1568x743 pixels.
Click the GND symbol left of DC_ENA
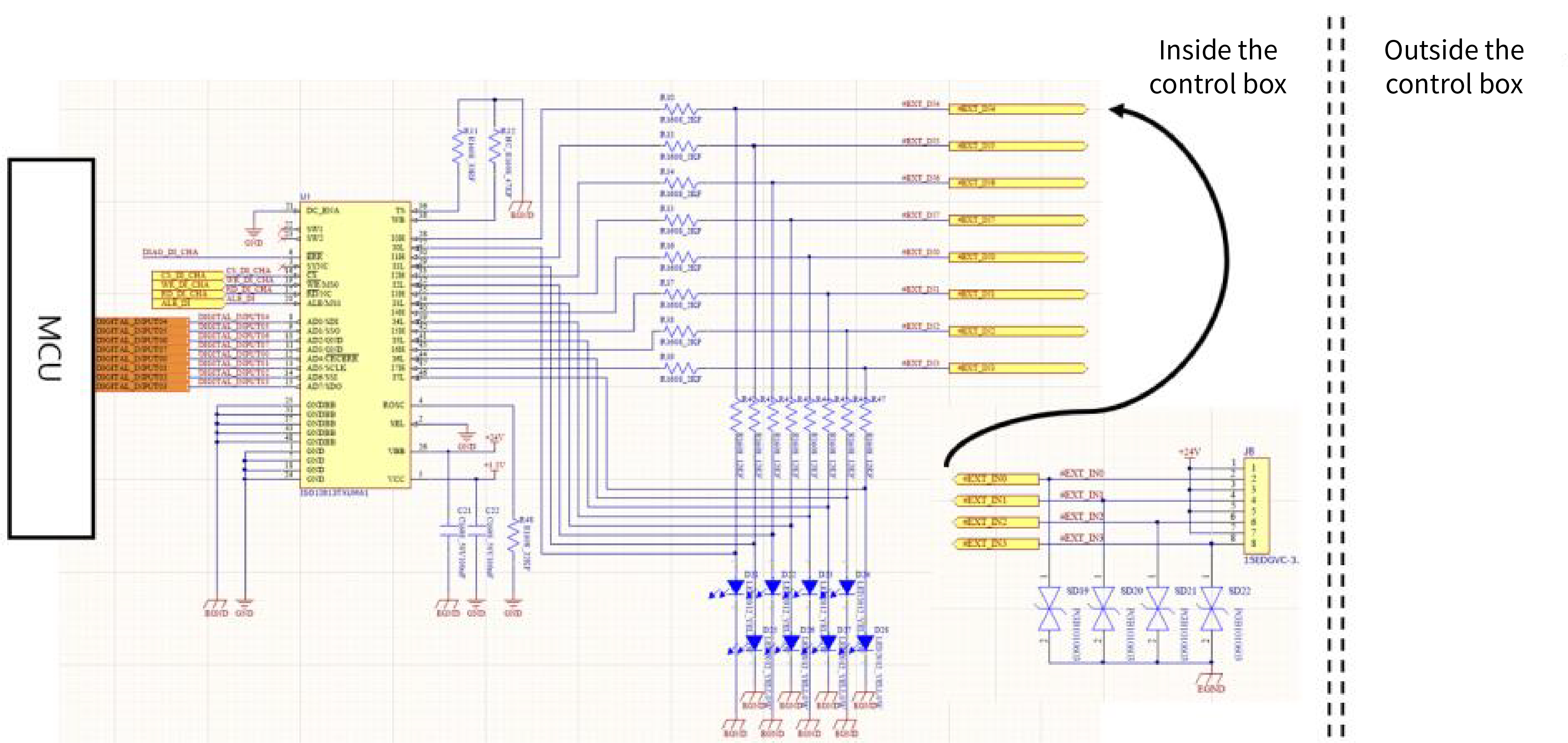(x=253, y=236)
